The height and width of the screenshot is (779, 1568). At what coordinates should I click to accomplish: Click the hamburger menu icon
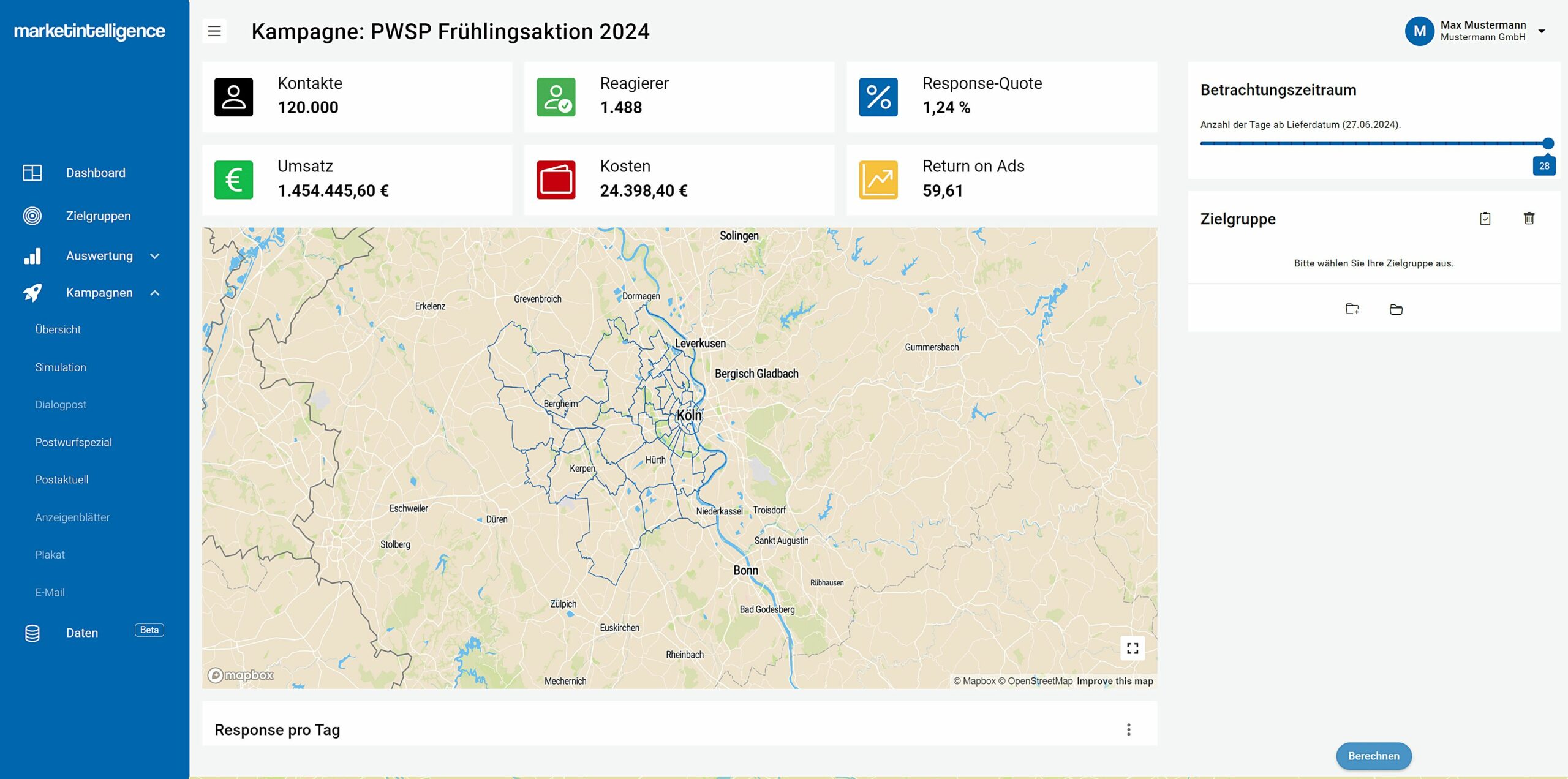[214, 31]
